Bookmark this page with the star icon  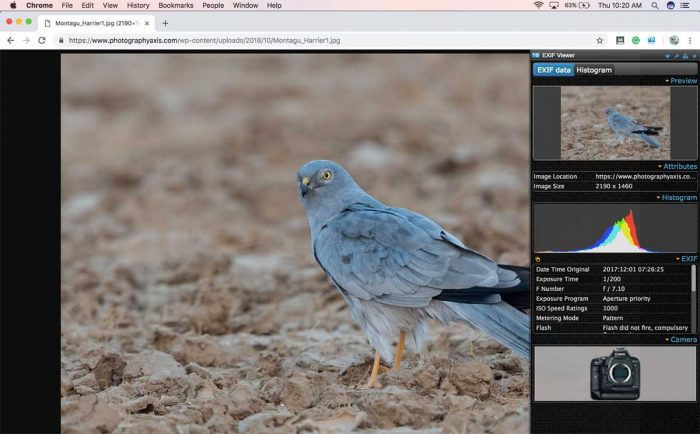[600, 40]
